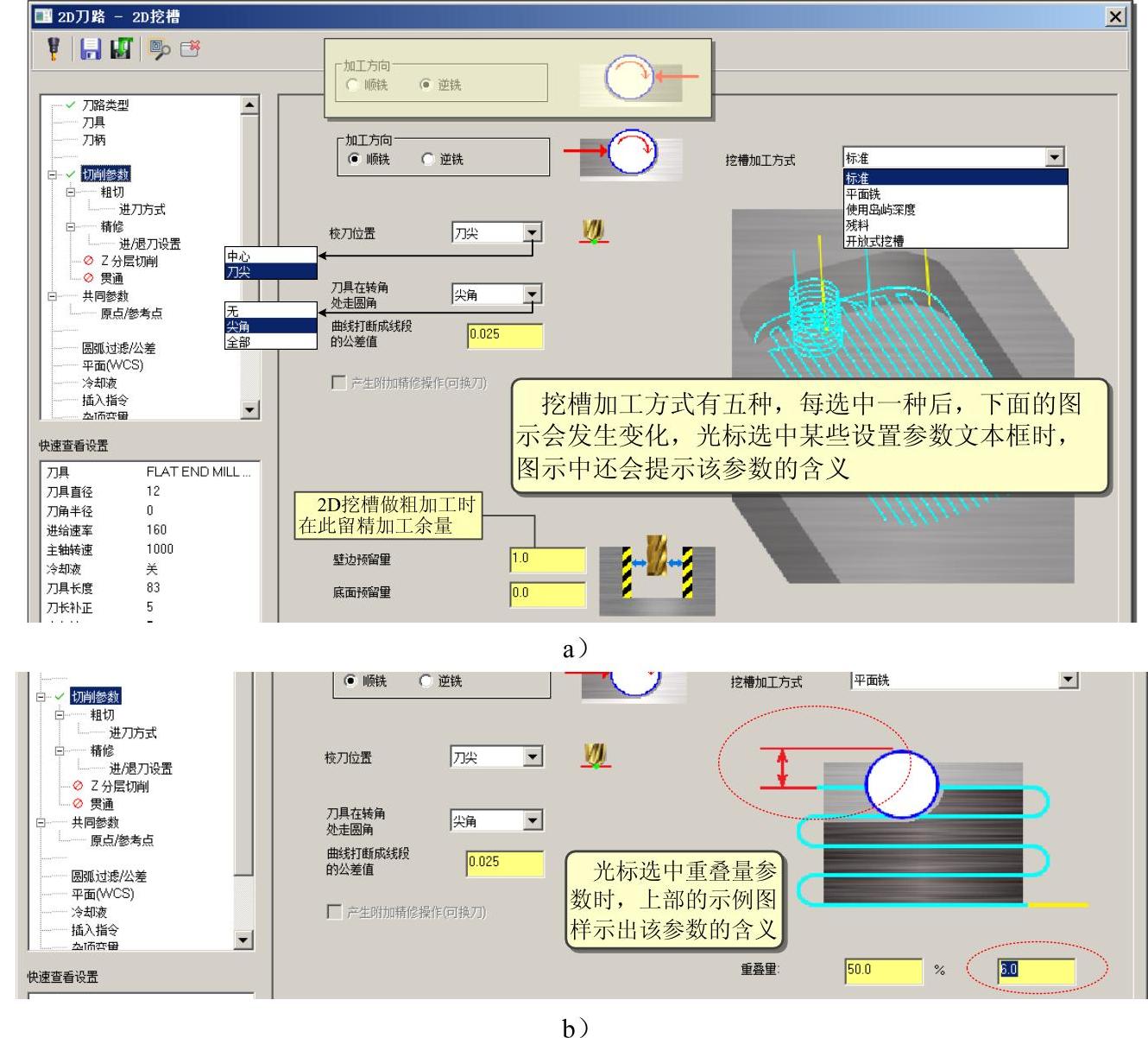Select 逆铣 radio inside the beige callout
Screen dimensions: 1148x1038
[x=426, y=85]
